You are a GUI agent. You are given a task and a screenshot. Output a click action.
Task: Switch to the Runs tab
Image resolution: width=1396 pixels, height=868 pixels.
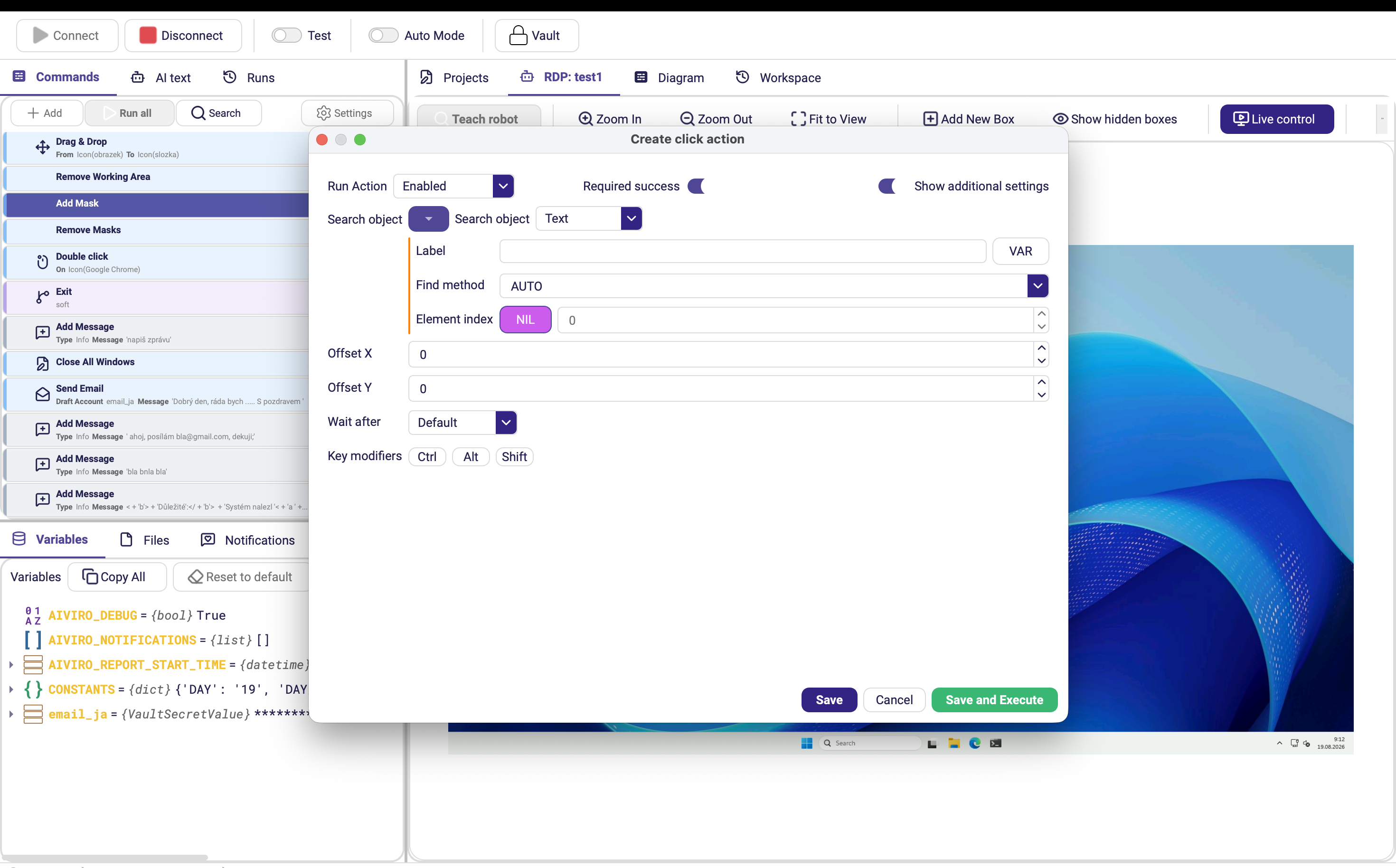pyautogui.click(x=249, y=77)
